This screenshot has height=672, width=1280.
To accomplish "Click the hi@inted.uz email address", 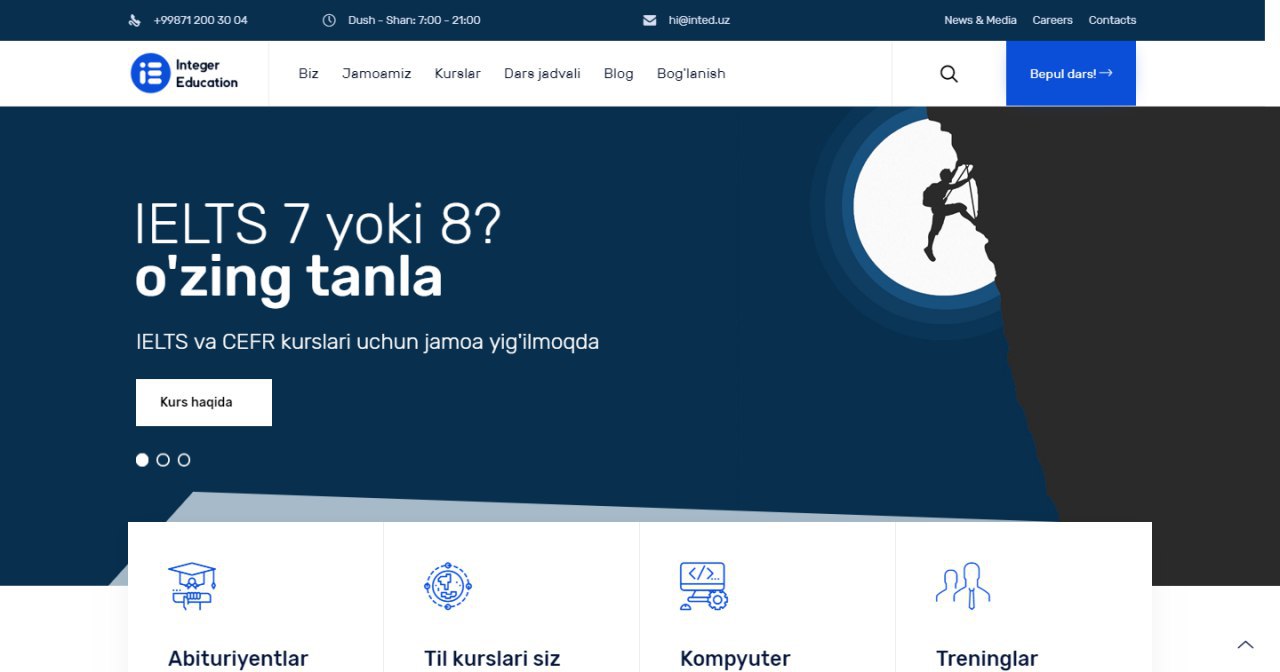I will (x=699, y=20).
